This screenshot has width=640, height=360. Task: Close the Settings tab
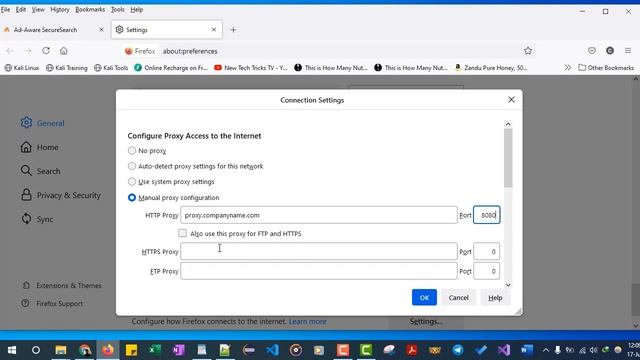(214, 30)
